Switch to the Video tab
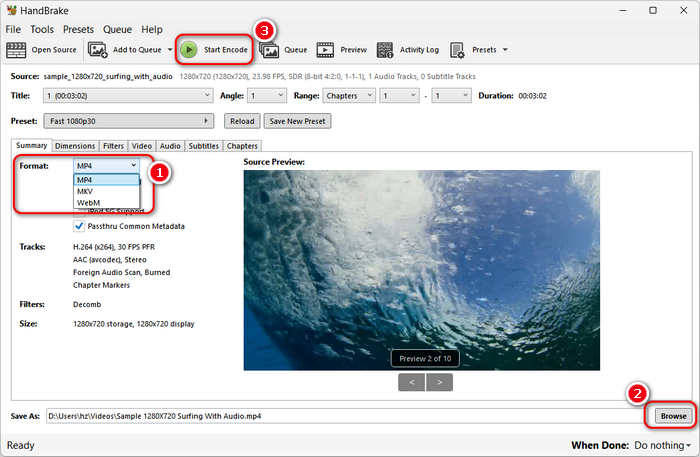This screenshot has height=457, width=700. tap(142, 146)
